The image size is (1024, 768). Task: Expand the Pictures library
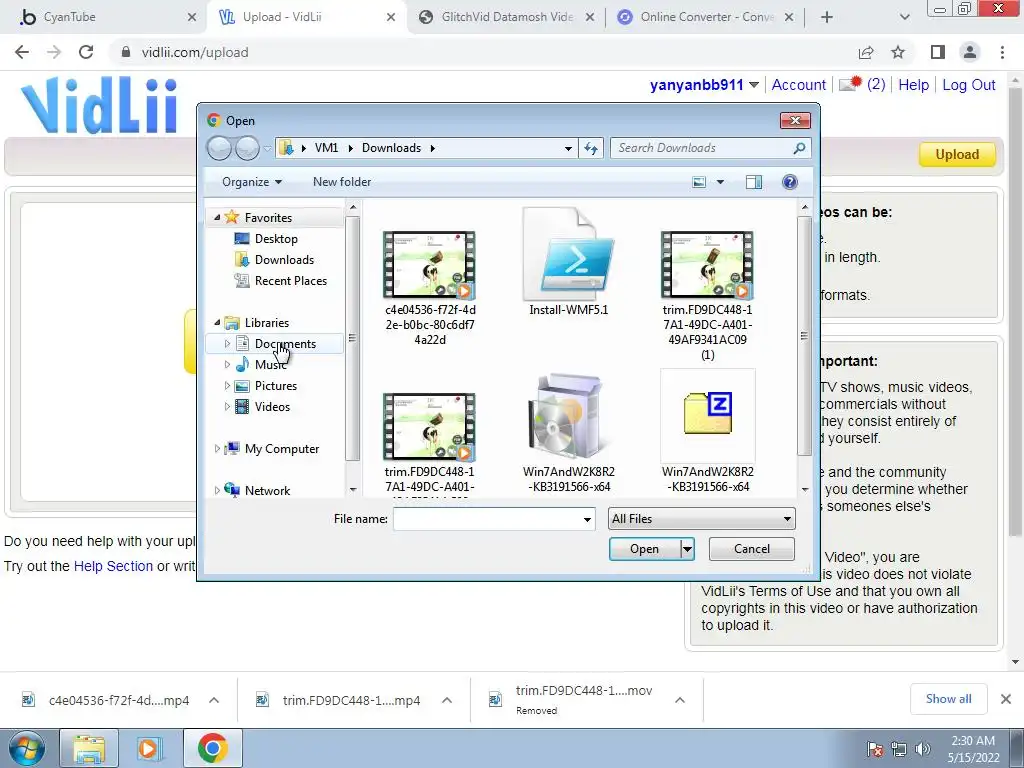[x=227, y=385]
